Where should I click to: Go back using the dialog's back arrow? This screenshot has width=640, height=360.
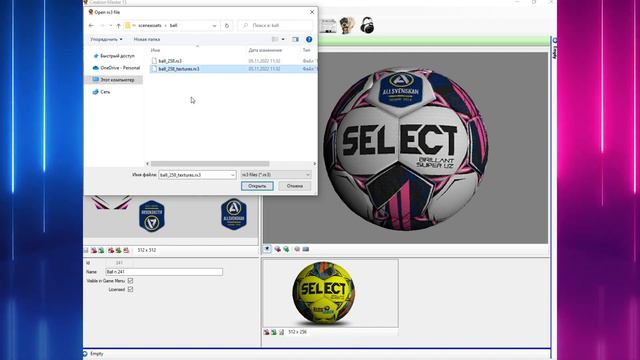pyautogui.click(x=91, y=25)
